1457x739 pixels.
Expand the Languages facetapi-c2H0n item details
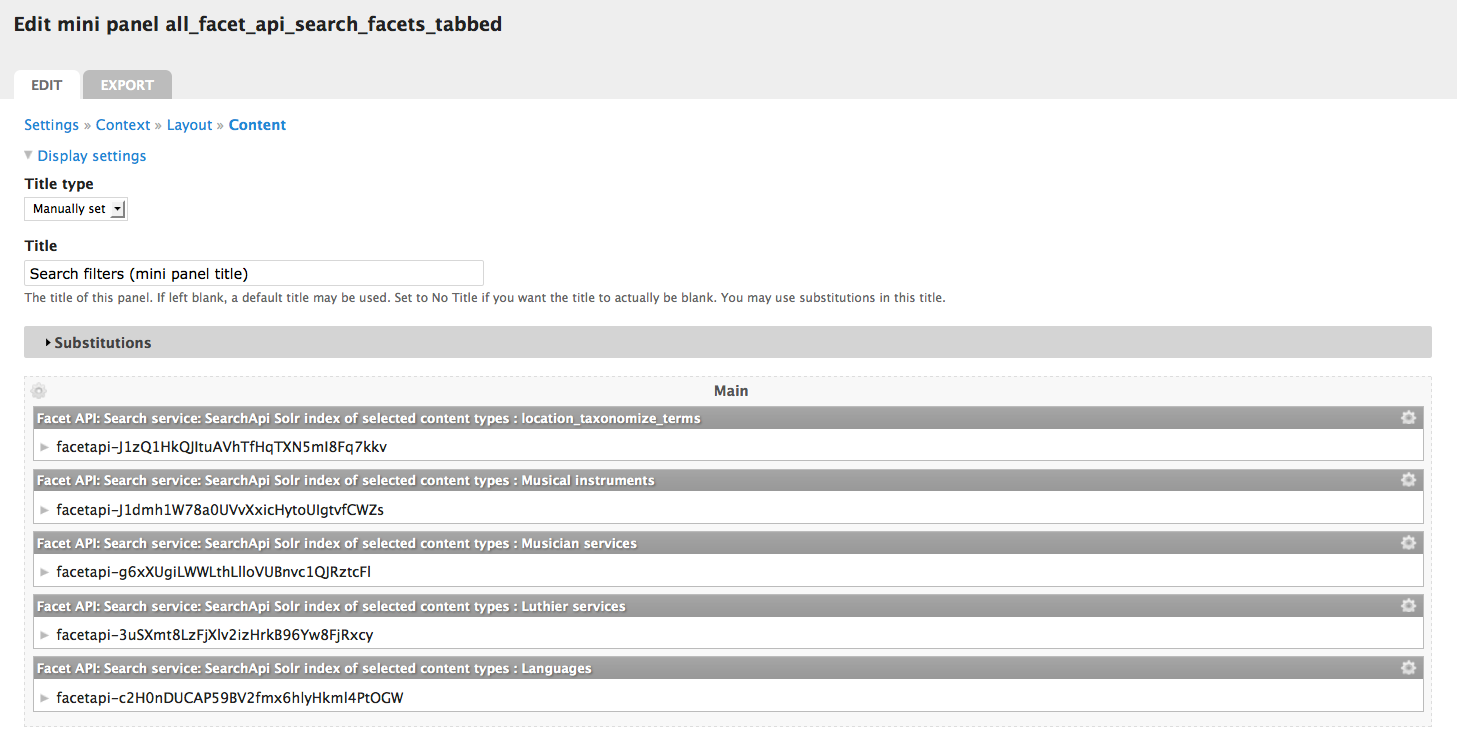click(x=44, y=697)
